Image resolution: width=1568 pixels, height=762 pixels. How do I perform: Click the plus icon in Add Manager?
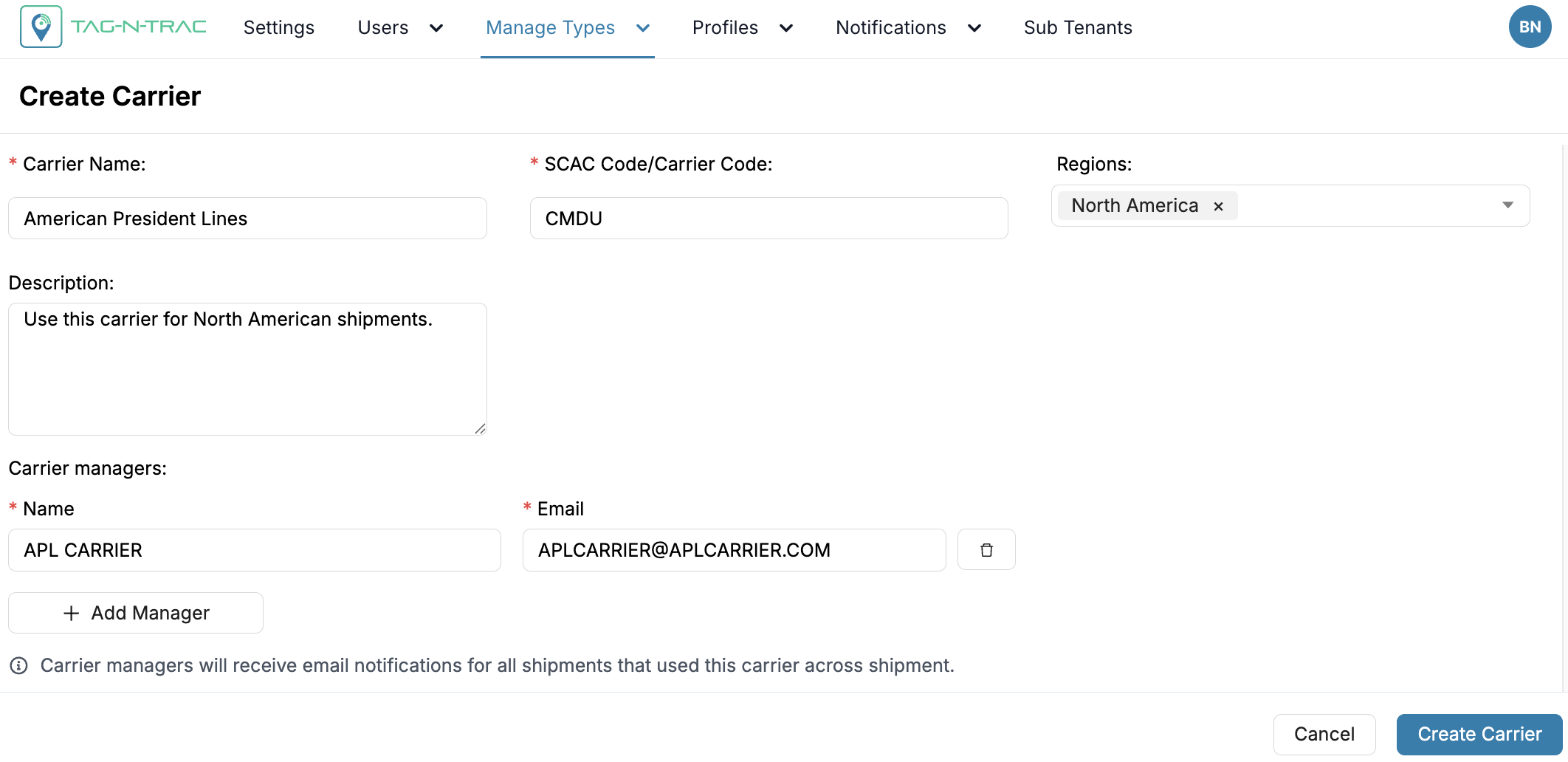pyautogui.click(x=72, y=613)
